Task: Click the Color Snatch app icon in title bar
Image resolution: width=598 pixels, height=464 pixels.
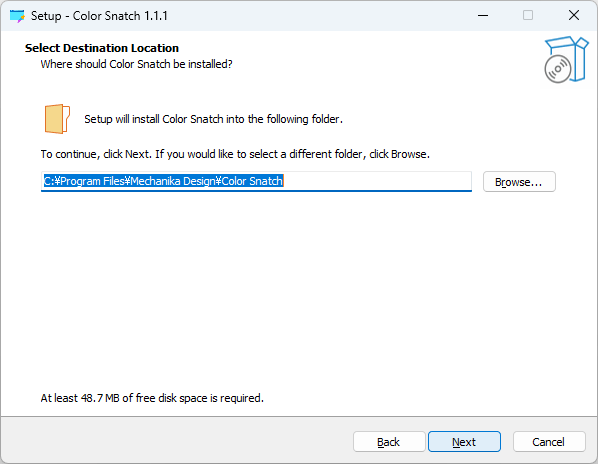Action: 17,16
